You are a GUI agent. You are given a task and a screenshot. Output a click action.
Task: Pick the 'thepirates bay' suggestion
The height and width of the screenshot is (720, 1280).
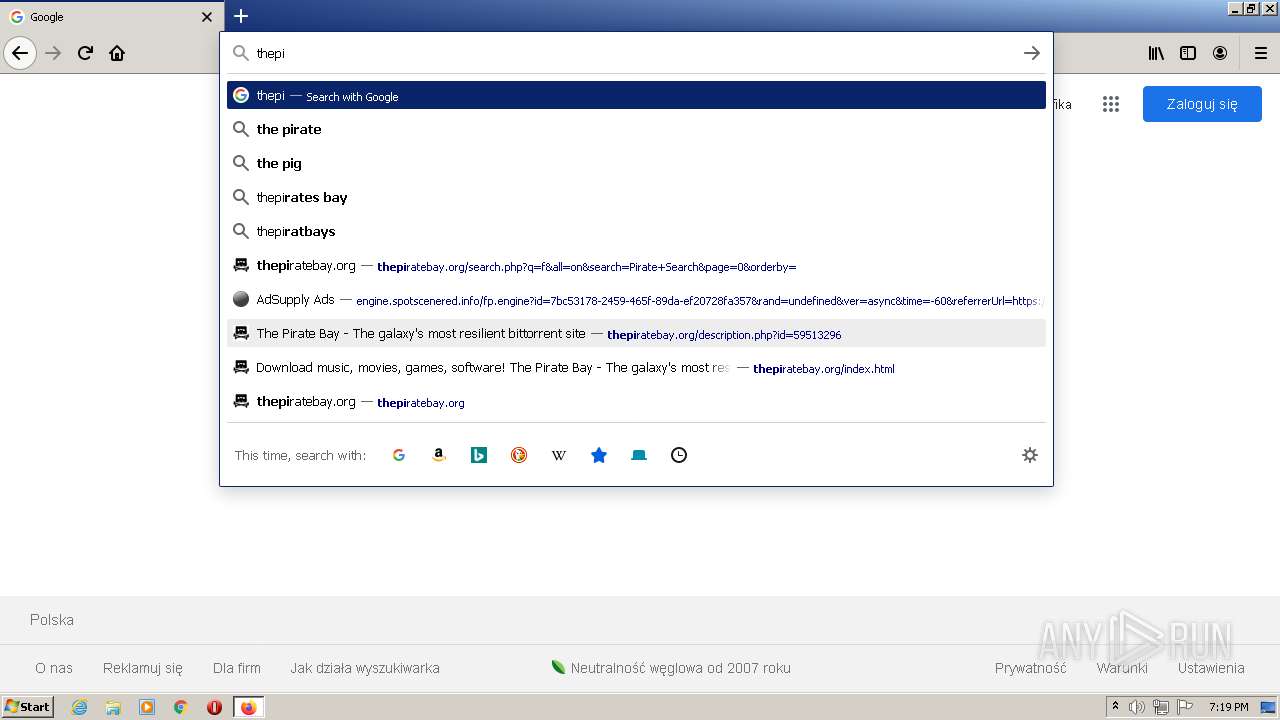(x=636, y=197)
